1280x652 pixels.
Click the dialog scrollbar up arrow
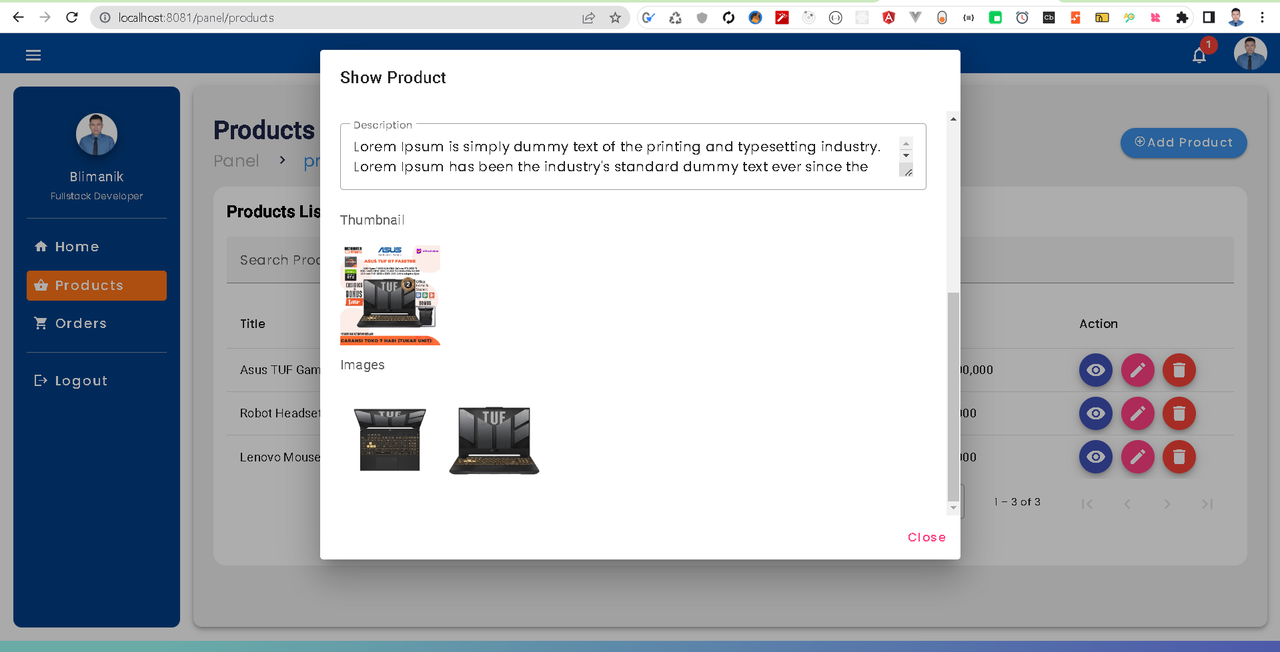tap(953, 119)
